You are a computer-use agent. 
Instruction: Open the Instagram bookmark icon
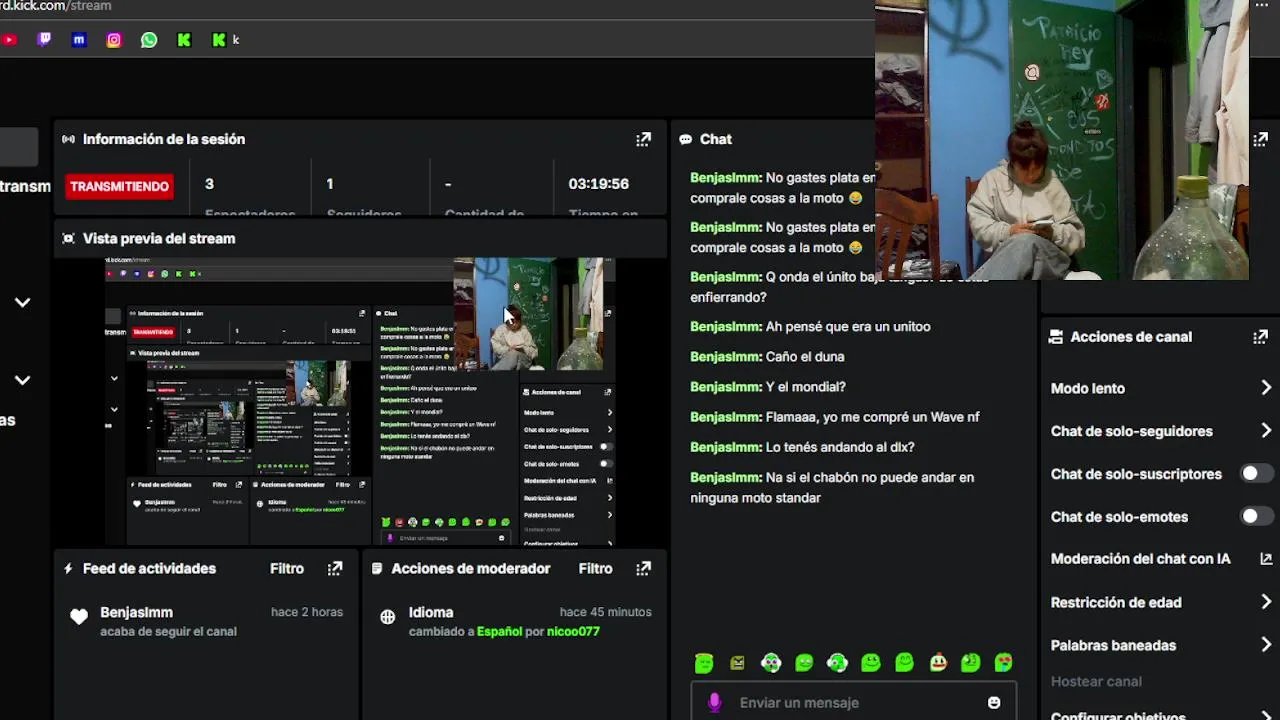pos(114,40)
